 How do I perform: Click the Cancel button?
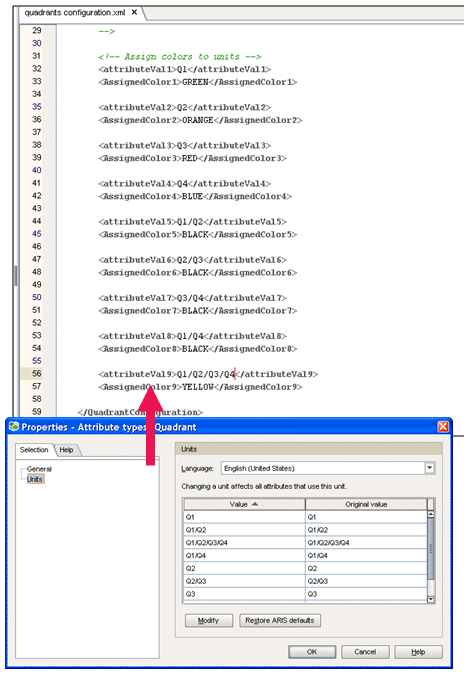(x=365, y=652)
